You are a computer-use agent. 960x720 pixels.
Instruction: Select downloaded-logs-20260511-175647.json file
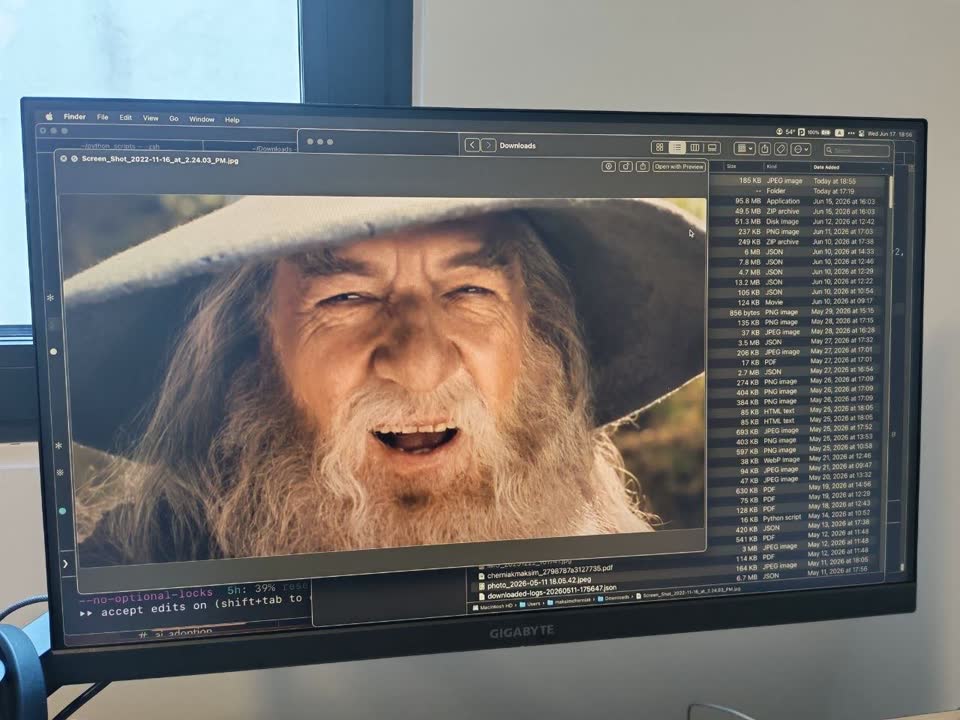tap(547, 591)
